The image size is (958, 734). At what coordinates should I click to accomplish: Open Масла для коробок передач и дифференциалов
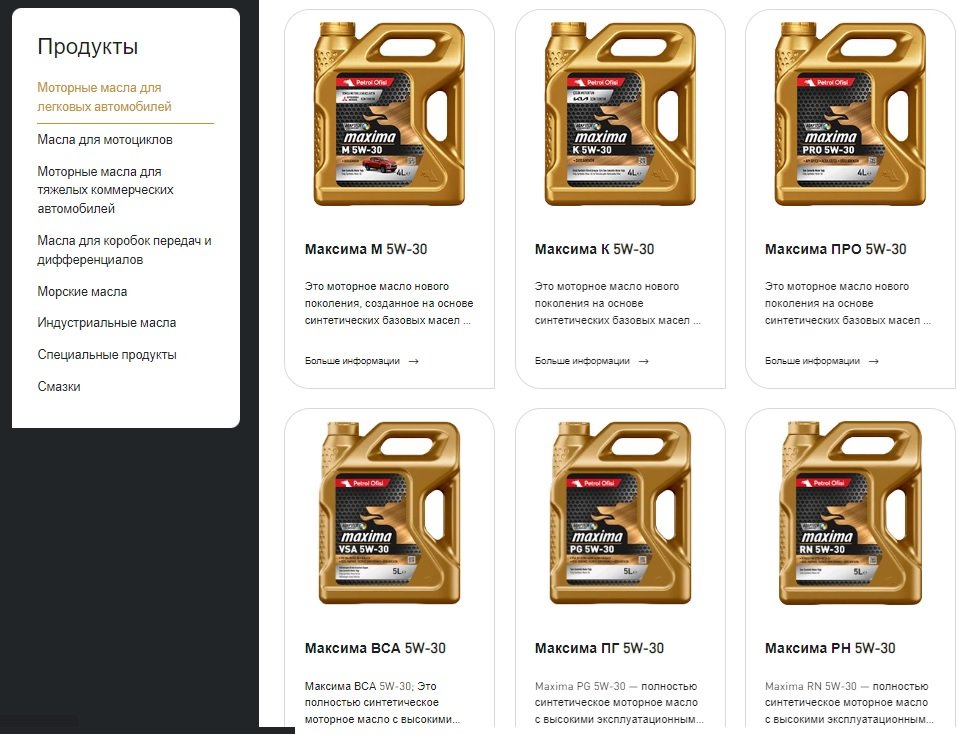tap(125, 250)
